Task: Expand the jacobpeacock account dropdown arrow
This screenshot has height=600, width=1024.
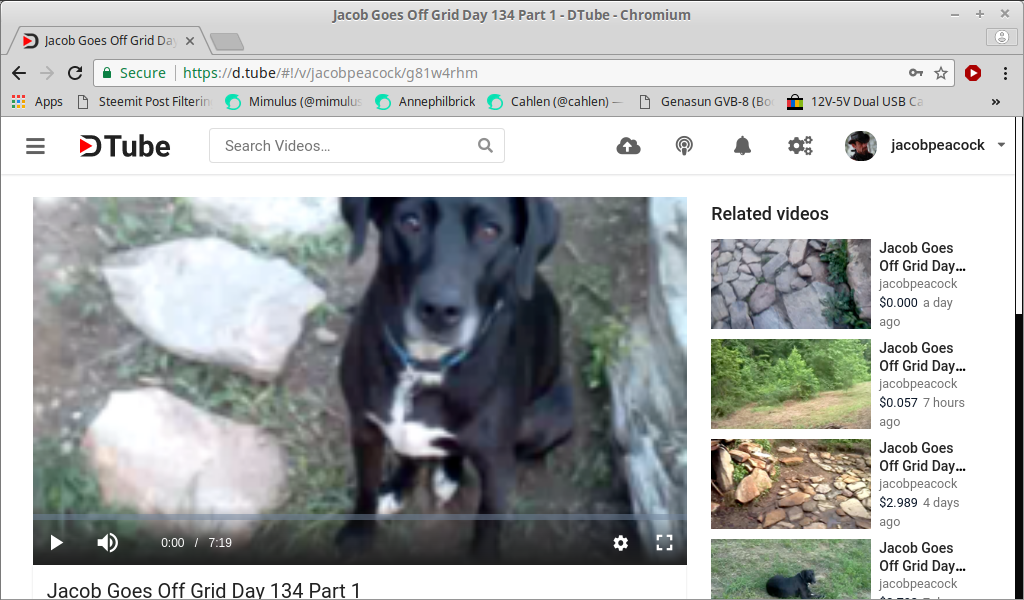Action: click(1001, 146)
